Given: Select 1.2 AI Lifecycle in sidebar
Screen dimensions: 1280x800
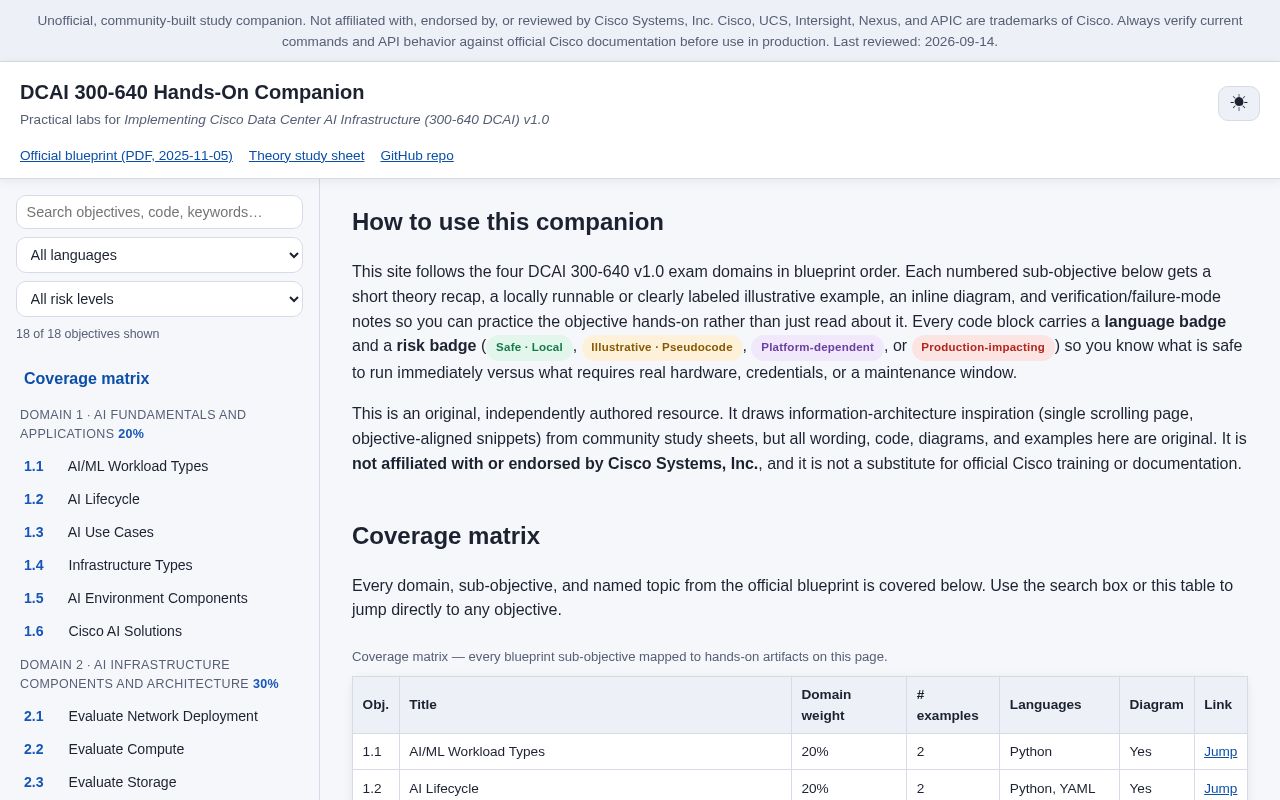Looking at the screenshot, I should 159,499.
